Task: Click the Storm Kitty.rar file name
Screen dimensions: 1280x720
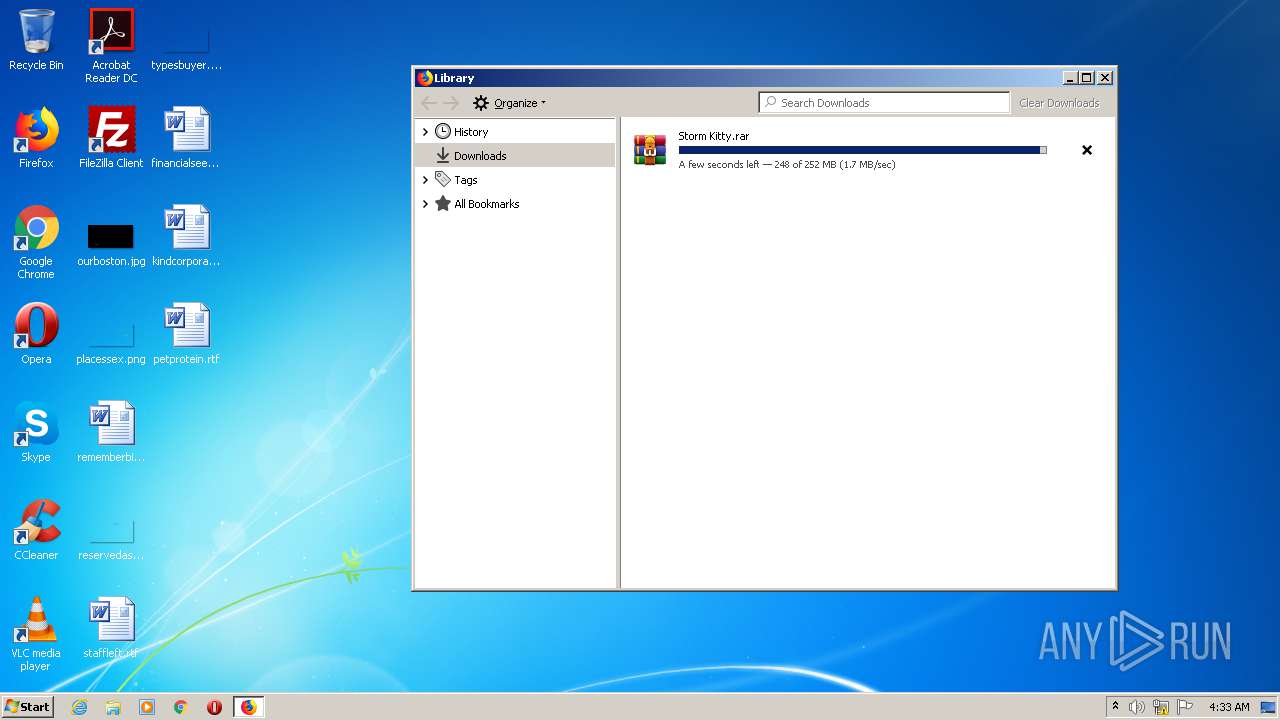Action: click(714, 136)
